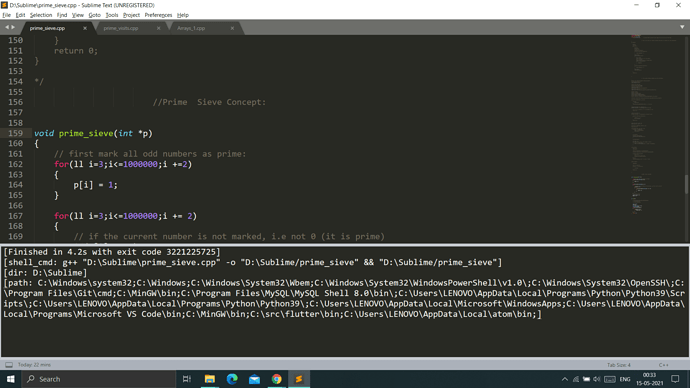The height and width of the screenshot is (388, 690).
Task: Open File Explorer from the taskbar
Action: point(210,379)
